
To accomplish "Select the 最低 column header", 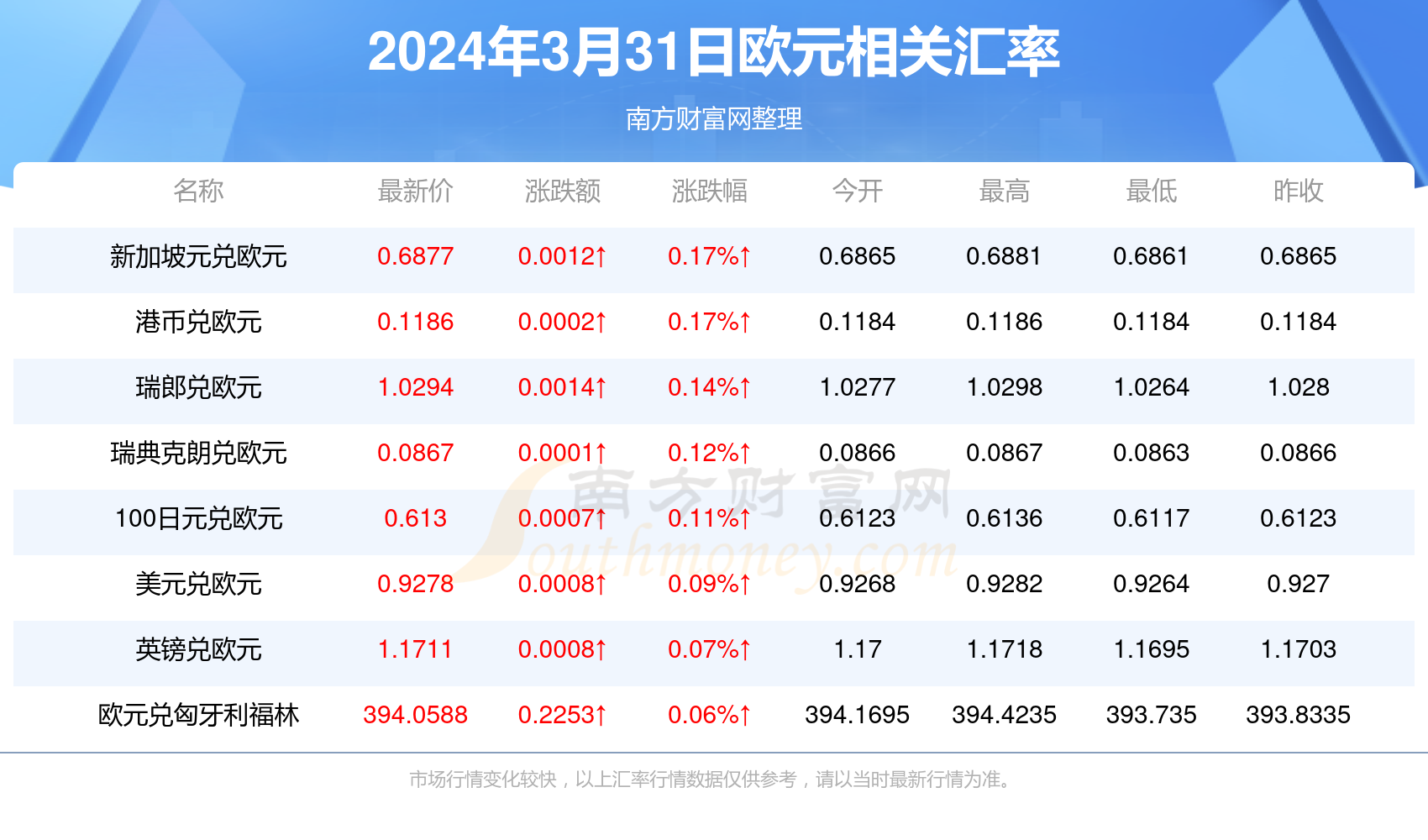I will click(1151, 191).
